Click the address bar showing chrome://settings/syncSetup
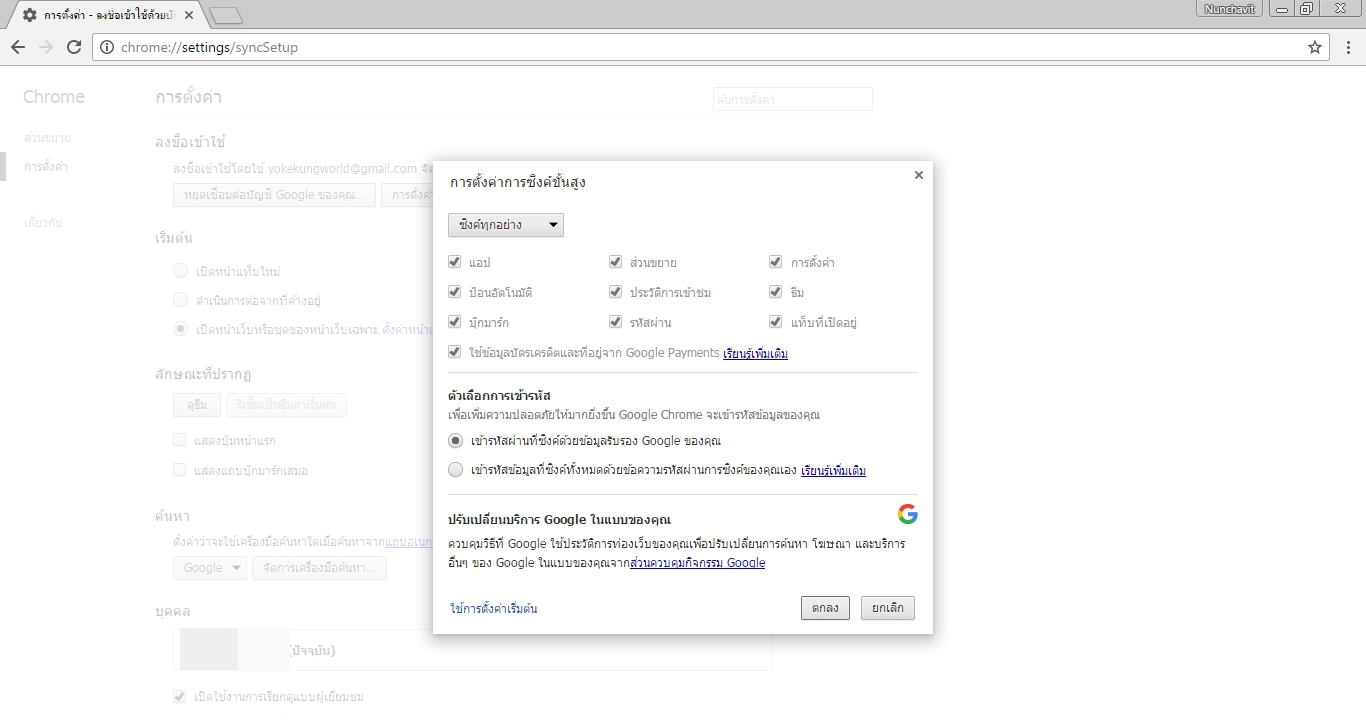 tap(709, 47)
